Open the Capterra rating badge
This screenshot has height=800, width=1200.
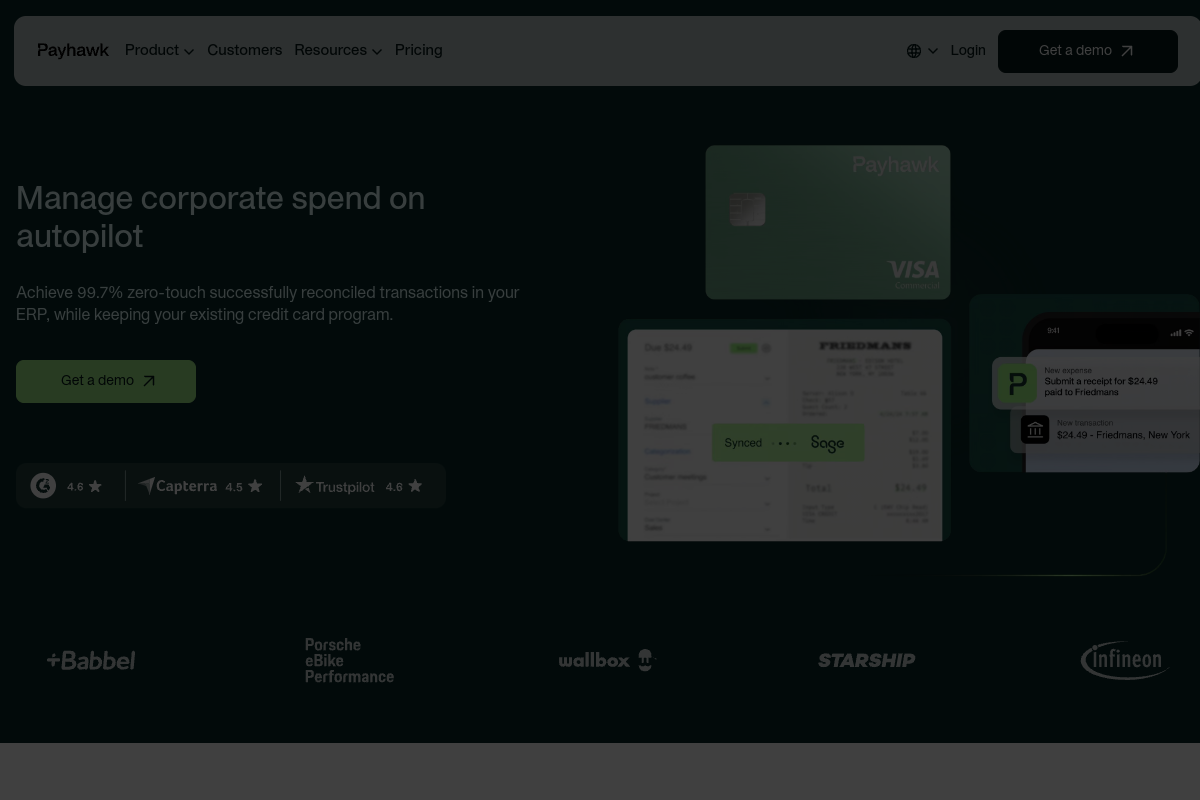tap(201, 486)
